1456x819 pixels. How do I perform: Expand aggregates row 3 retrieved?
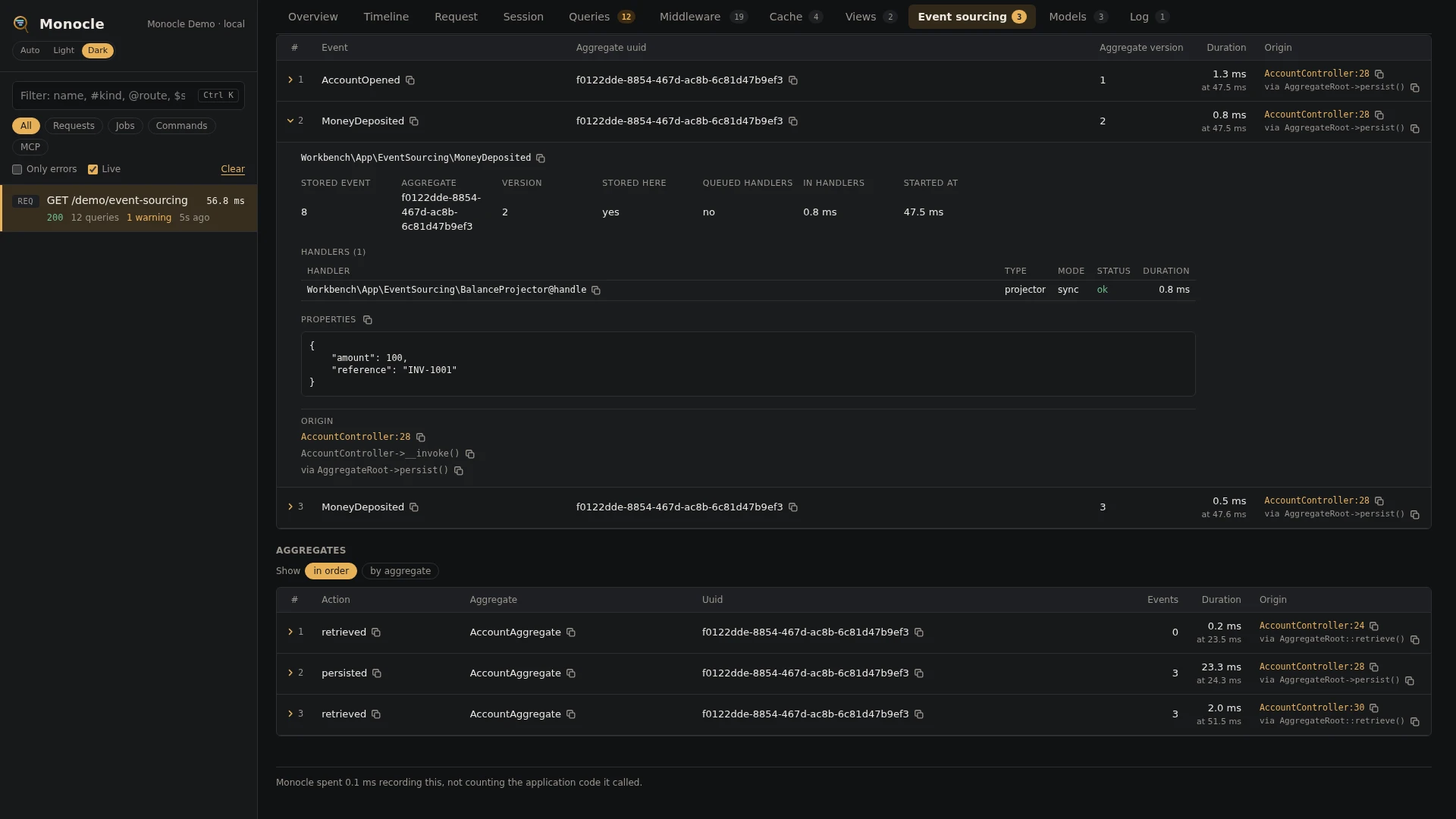[290, 714]
